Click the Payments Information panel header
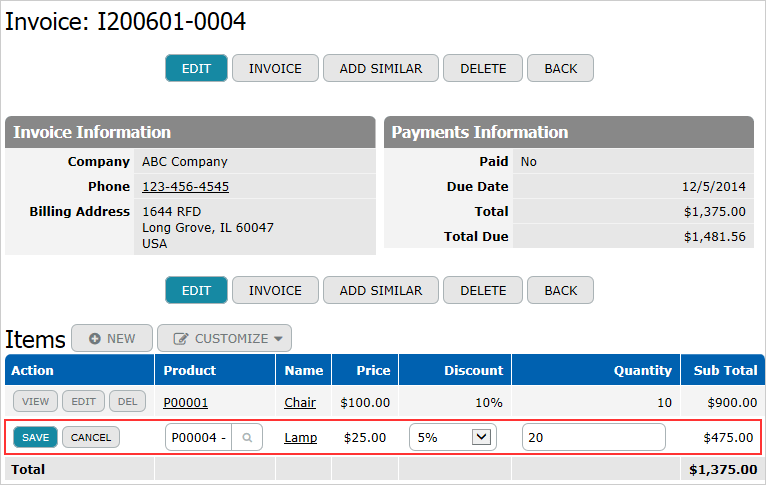The height and width of the screenshot is (485, 766). click(569, 132)
